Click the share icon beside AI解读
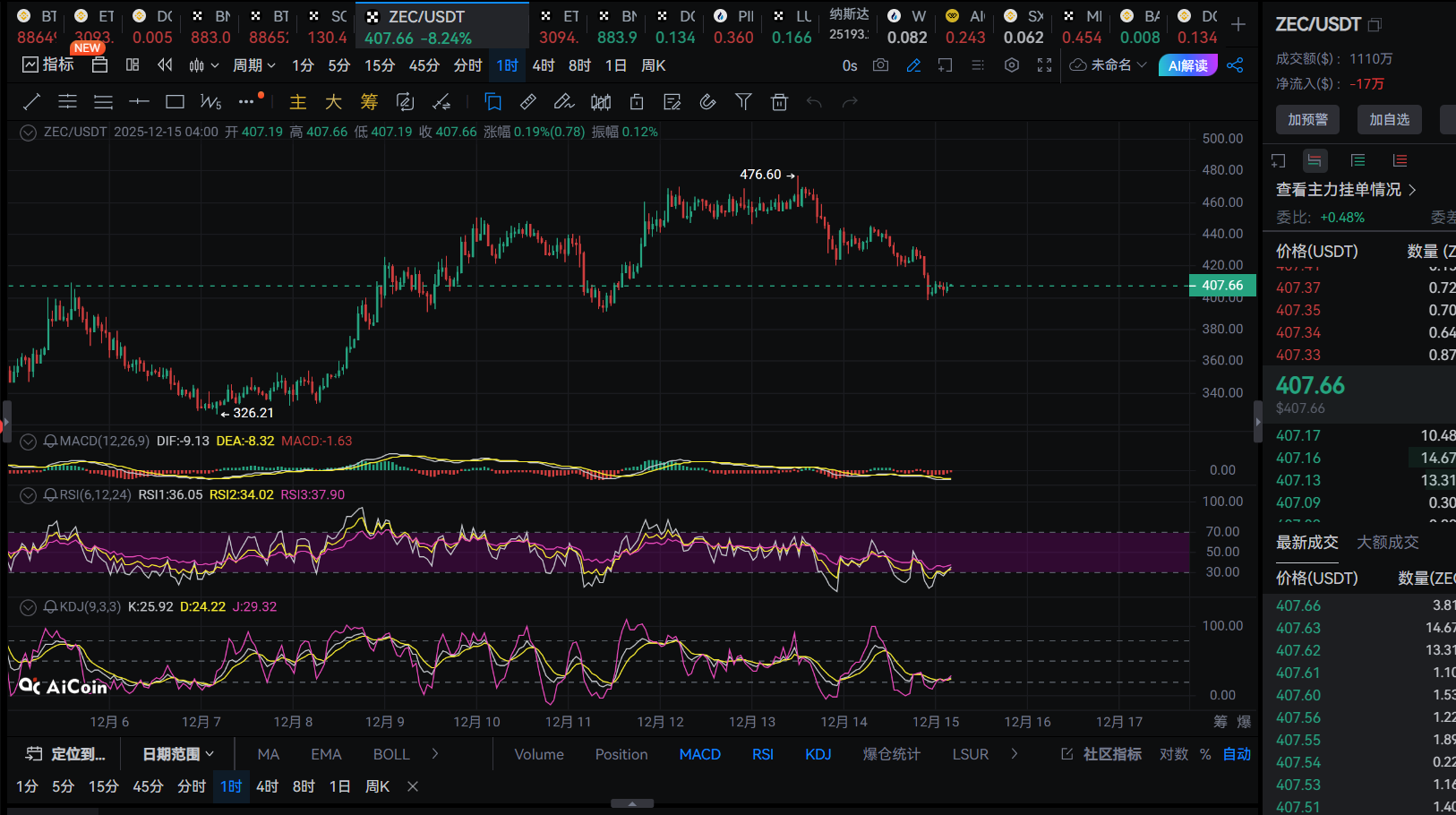The height and width of the screenshot is (815, 1456). click(1236, 65)
